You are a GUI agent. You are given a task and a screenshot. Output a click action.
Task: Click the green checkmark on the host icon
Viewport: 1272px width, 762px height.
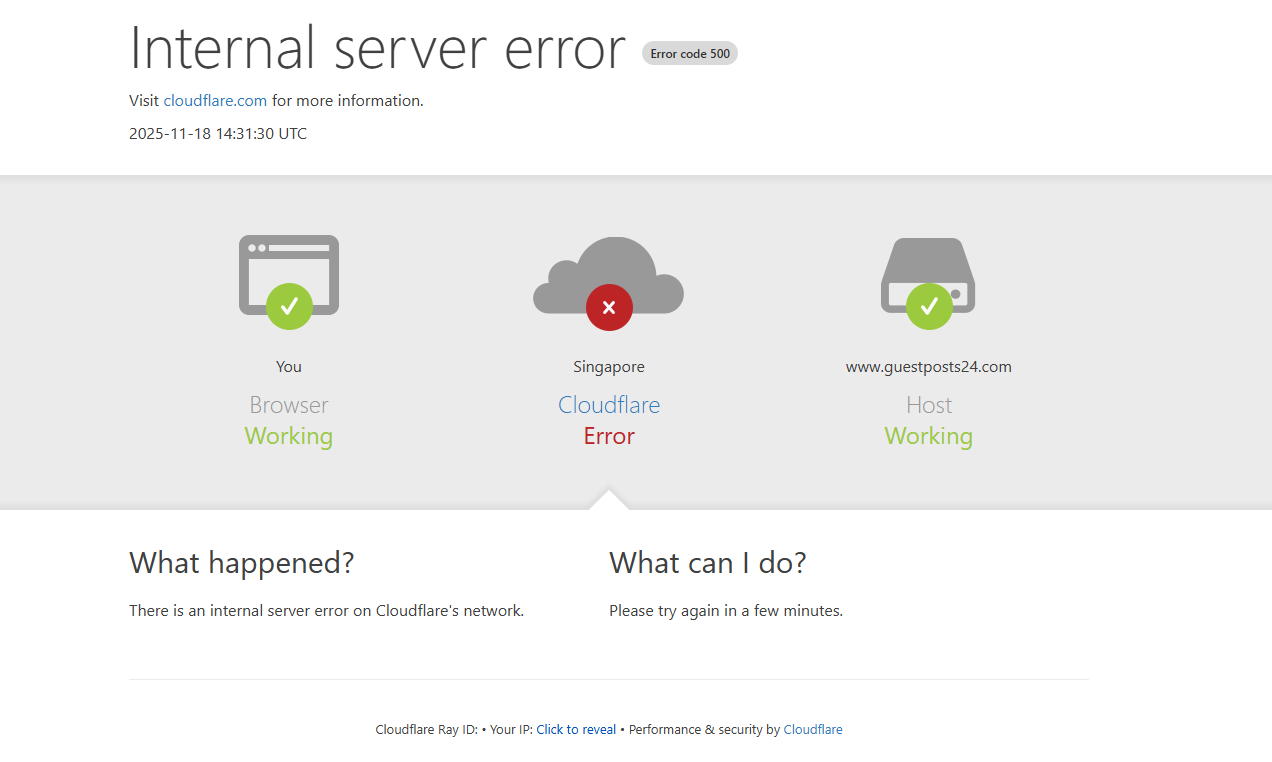tap(928, 307)
